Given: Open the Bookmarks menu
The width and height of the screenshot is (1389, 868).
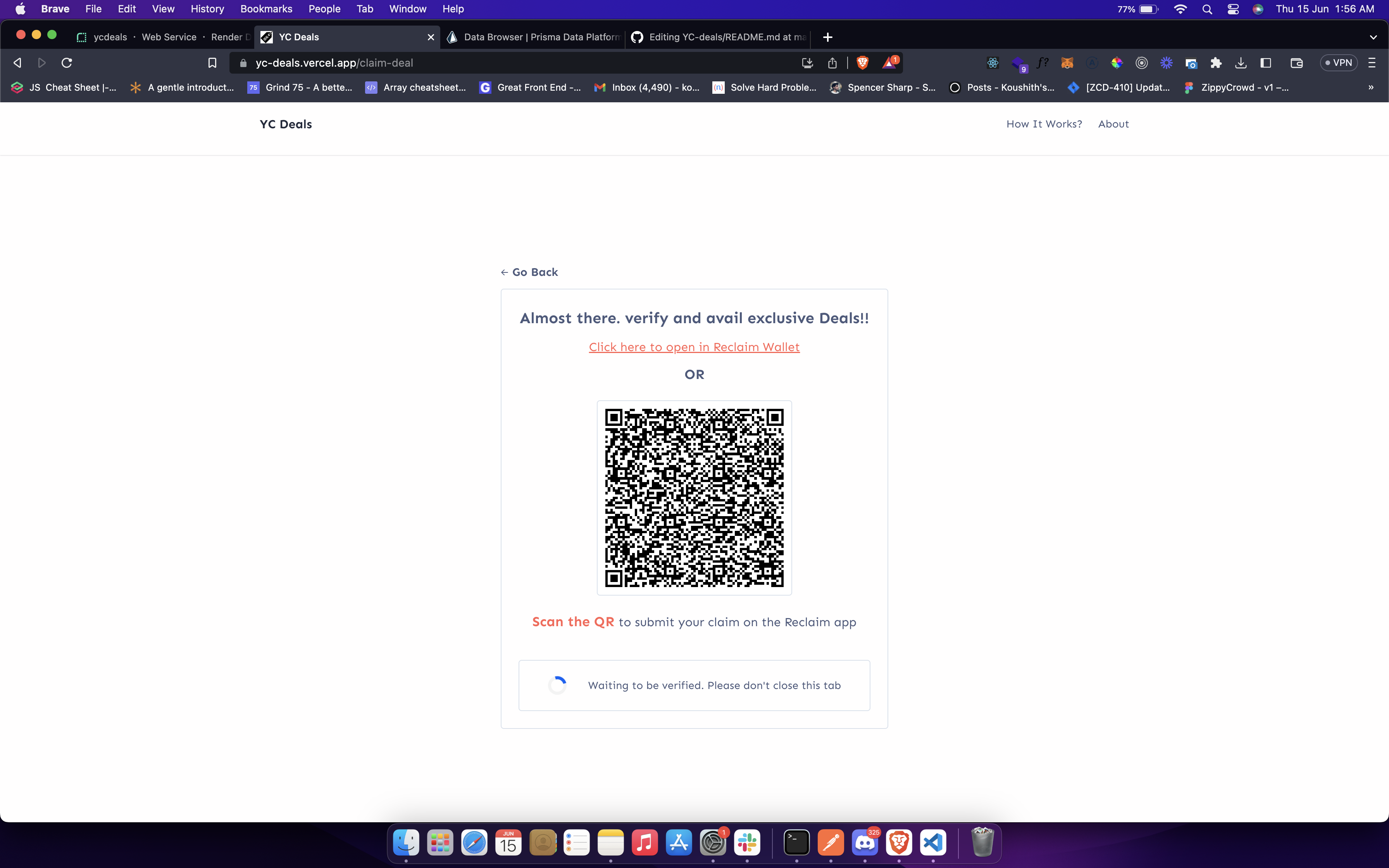Looking at the screenshot, I should (266, 9).
